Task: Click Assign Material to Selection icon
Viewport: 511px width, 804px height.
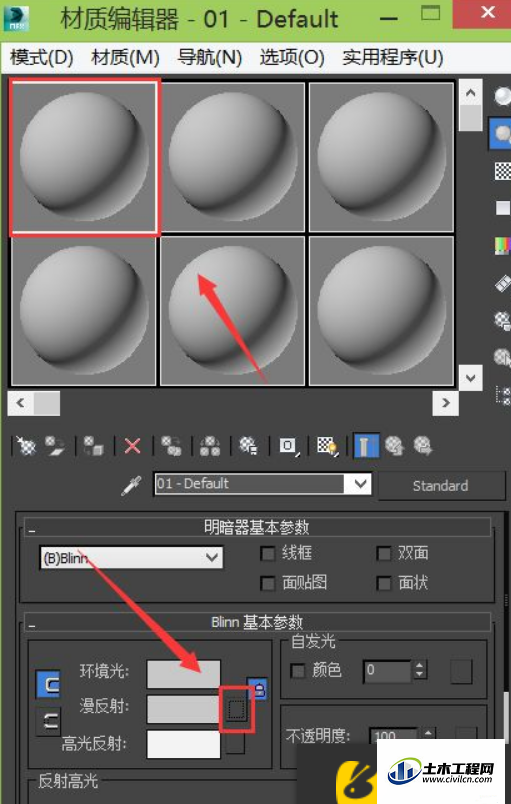Action: [x=94, y=446]
